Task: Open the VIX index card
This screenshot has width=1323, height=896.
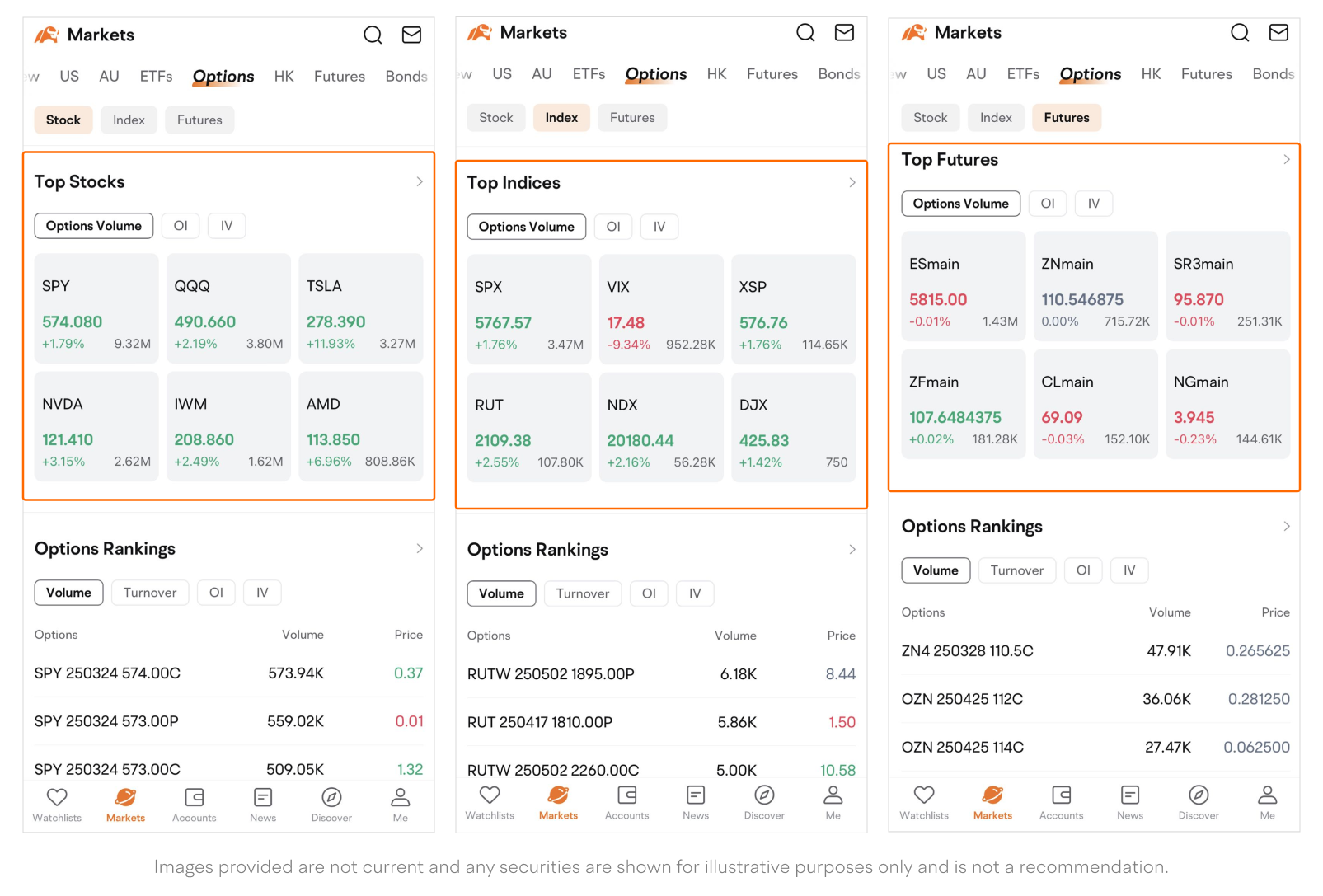Action: pyautogui.click(x=661, y=309)
